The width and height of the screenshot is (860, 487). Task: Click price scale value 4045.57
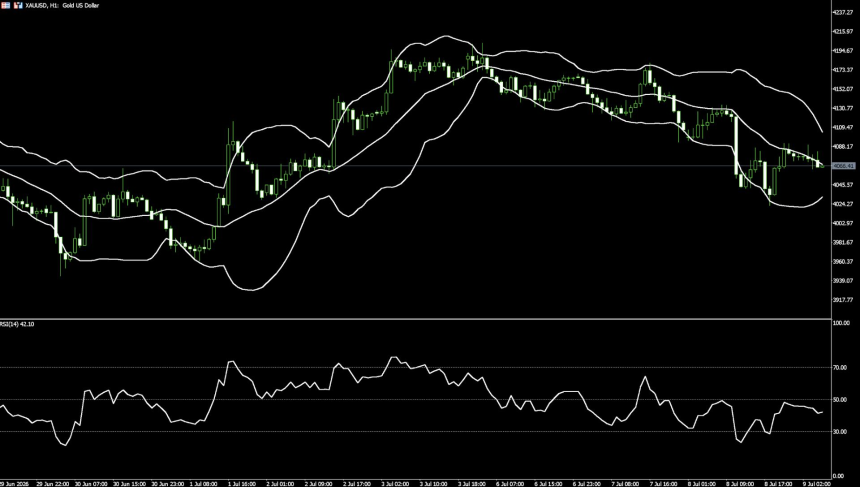(842, 185)
